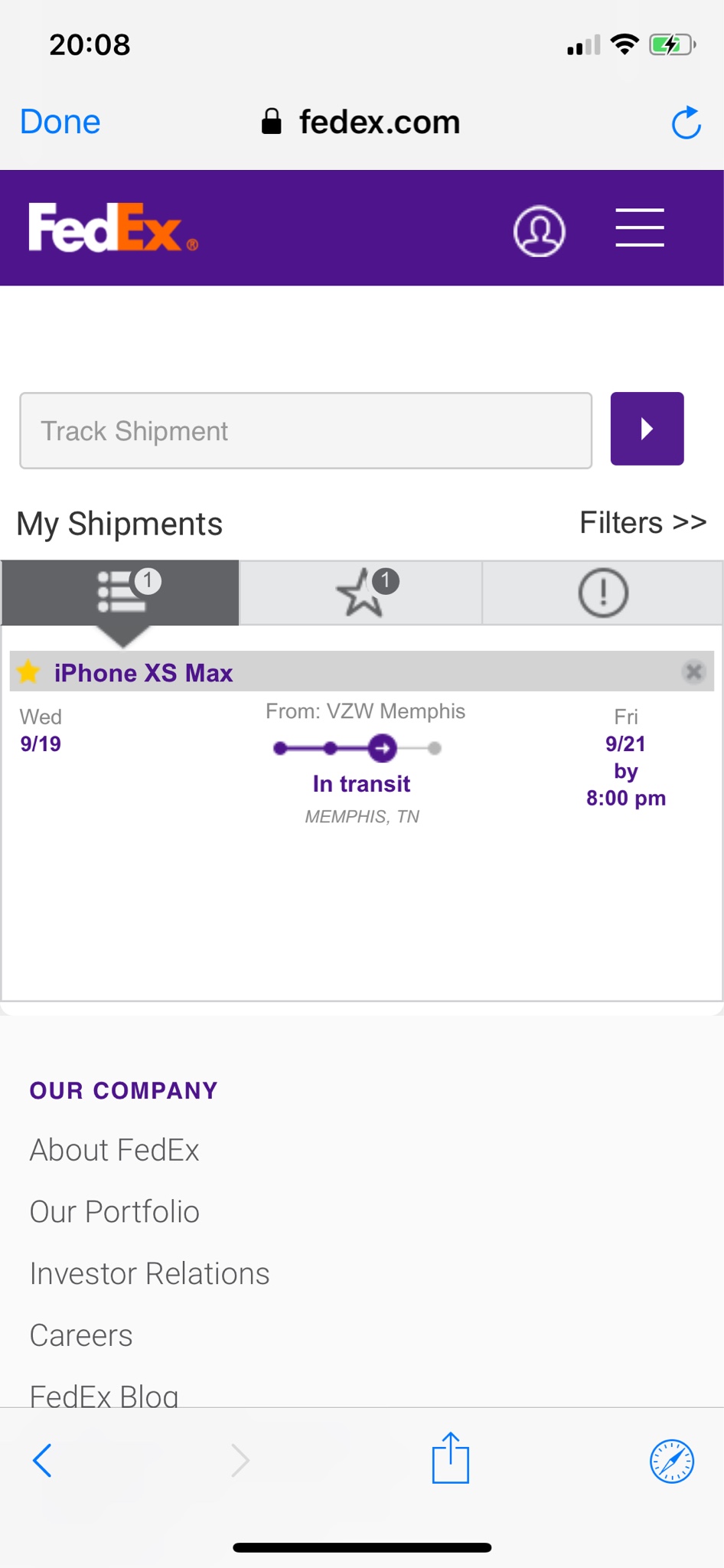Focus the Track Shipment input field

305,430
